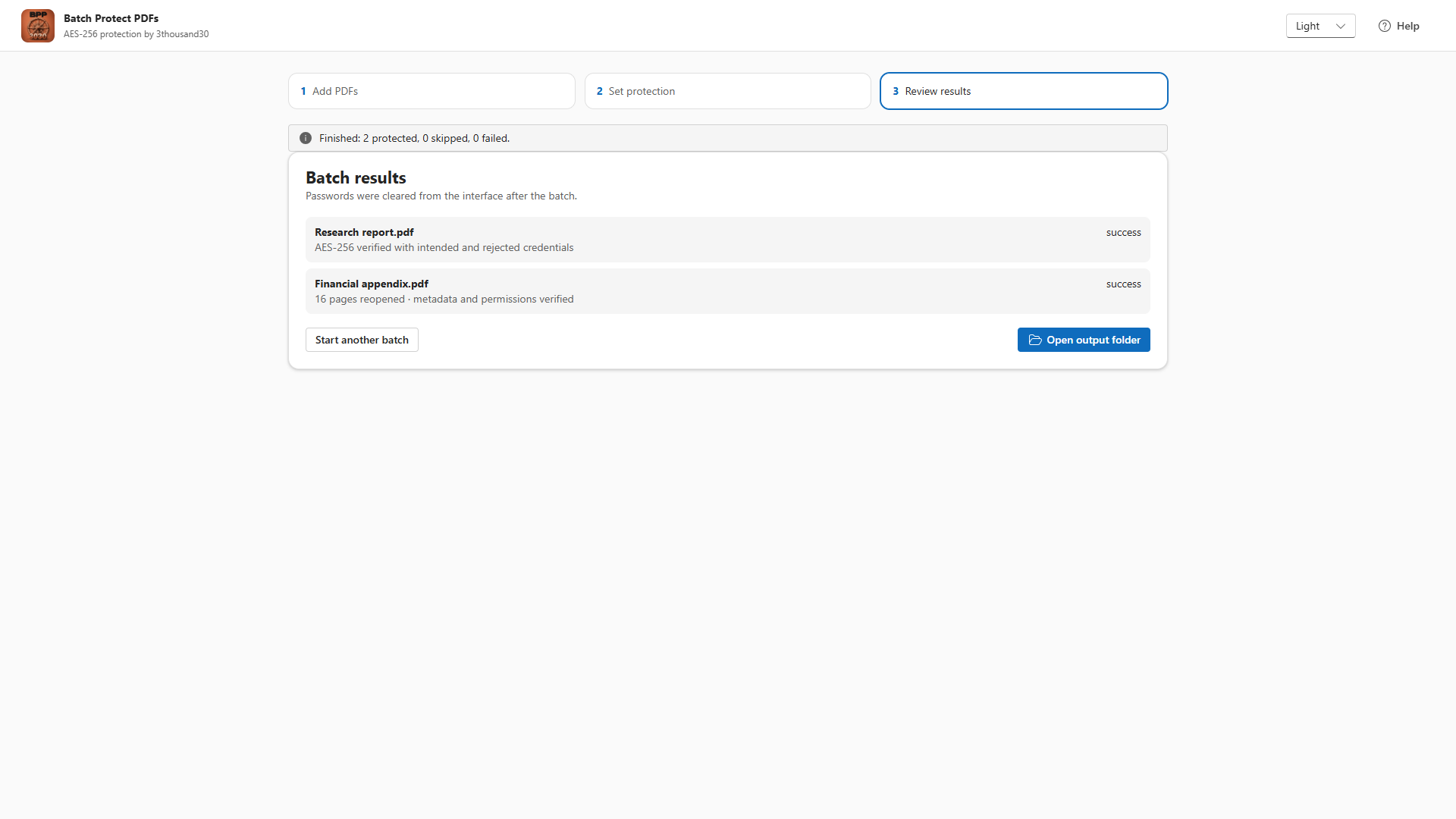
Task: Click success status for Research report.pdf
Action: coord(1123,233)
